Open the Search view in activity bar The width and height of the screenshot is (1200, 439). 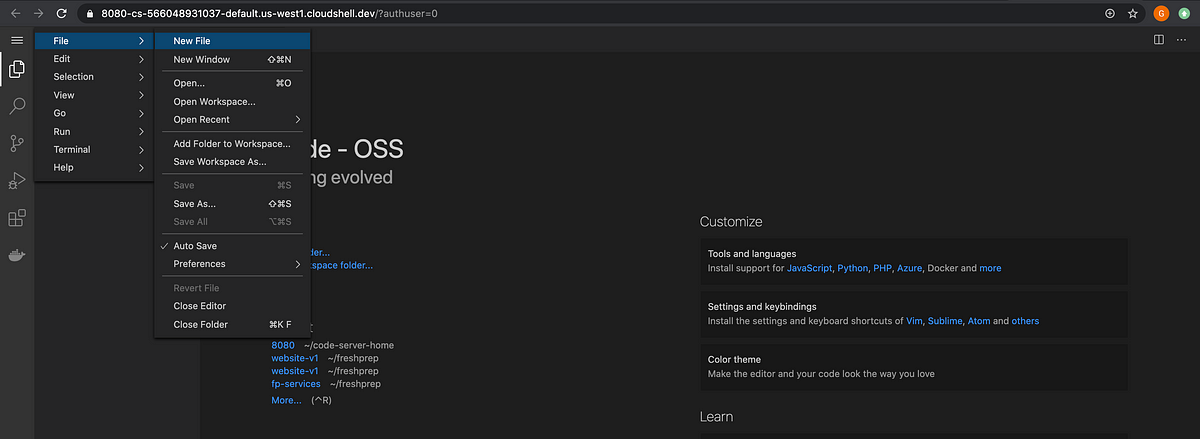pyautogui.click(x=17, y=106)
